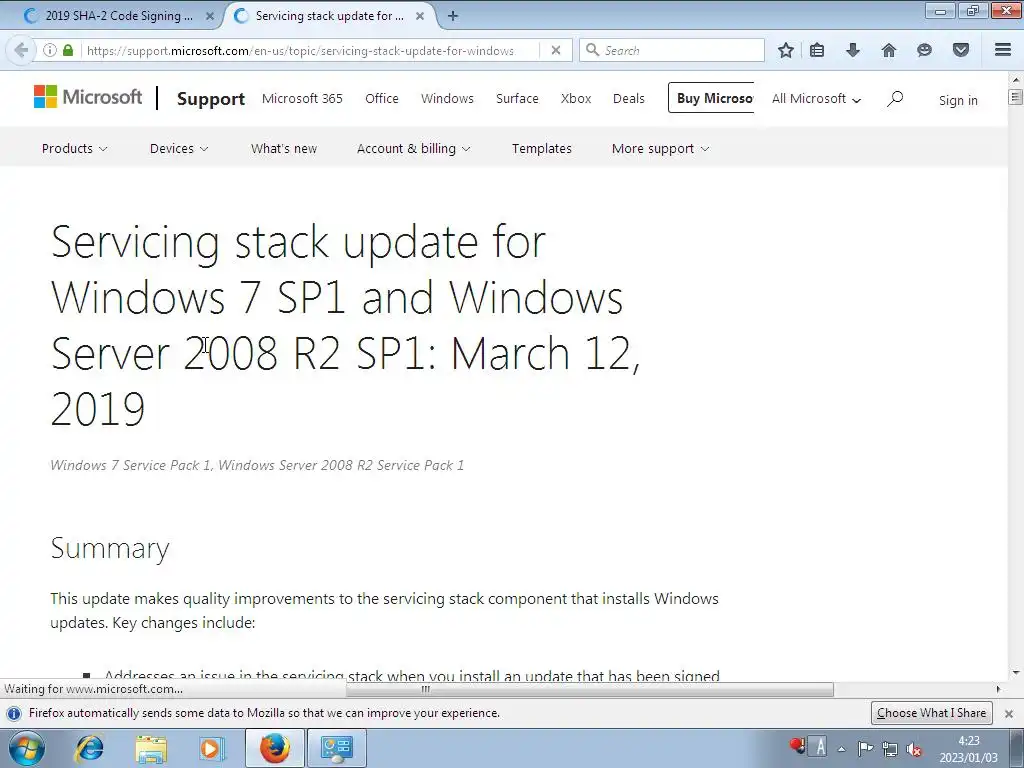Open the Windows nav item
Viewport: 1024px width, 768px height.
(x=447, y=99)
